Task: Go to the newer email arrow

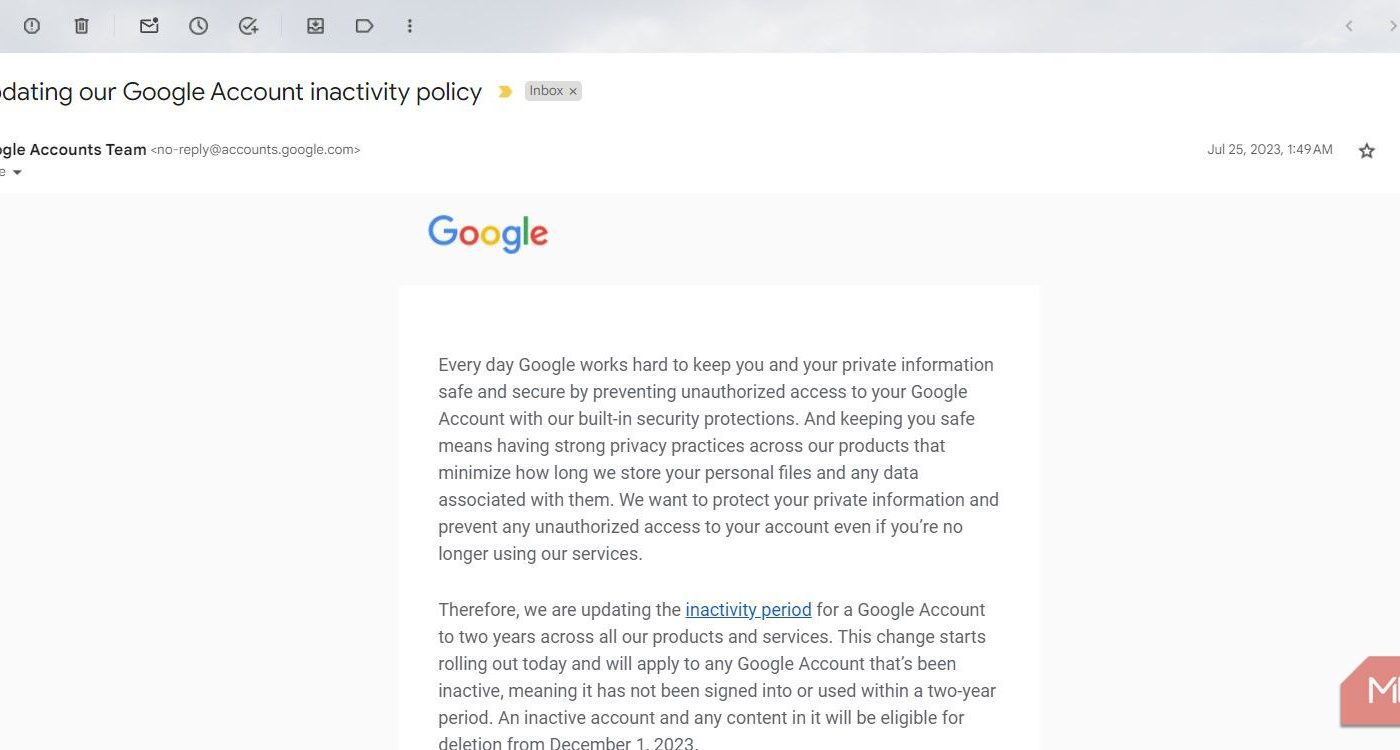Action: click(x=1349, y=26)
